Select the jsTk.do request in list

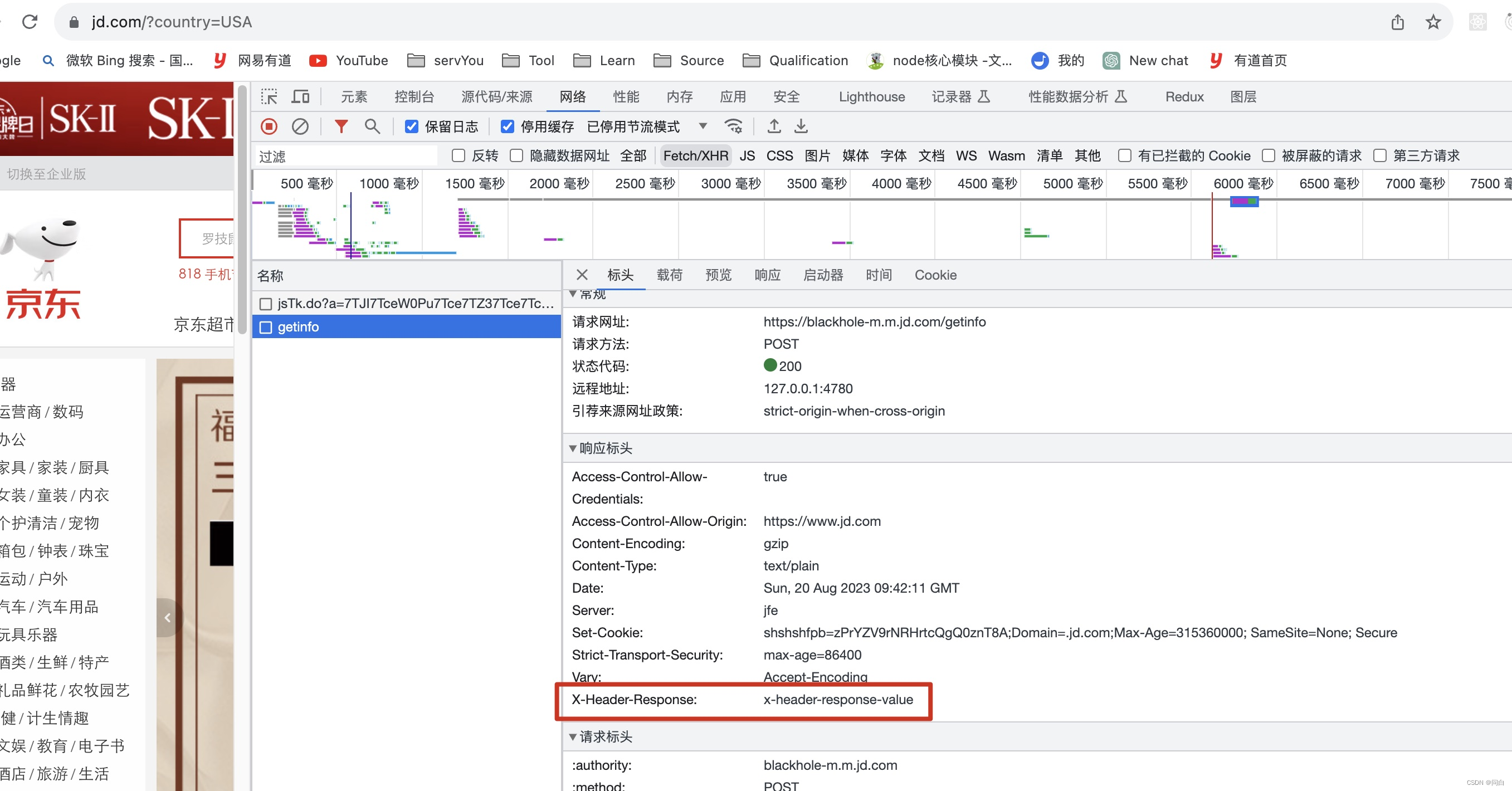coord(407,304)
